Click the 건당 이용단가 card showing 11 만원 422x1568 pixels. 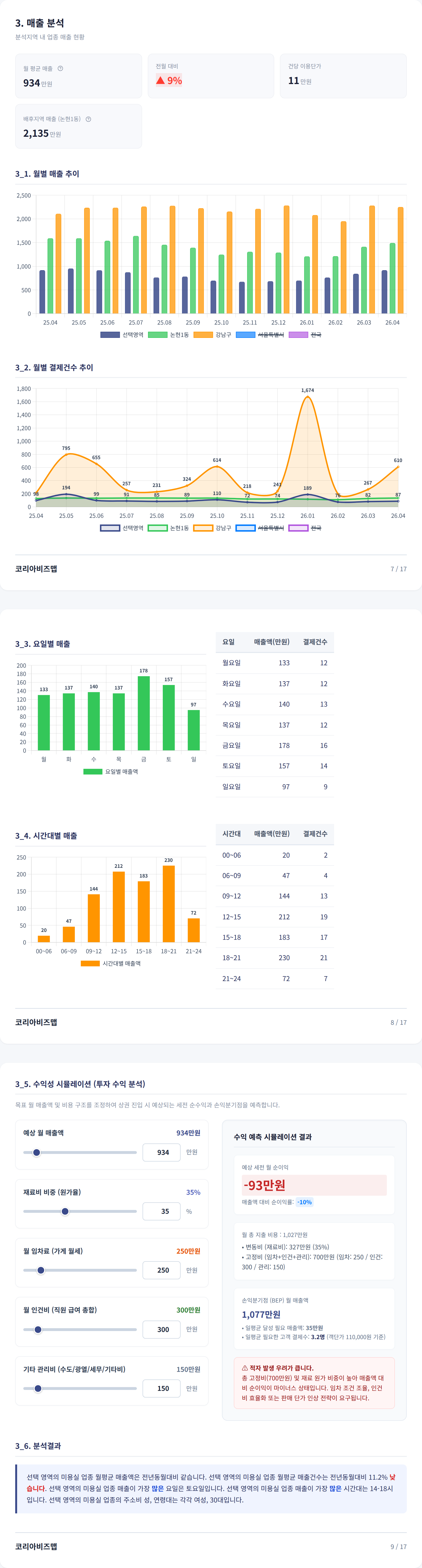pos(343,76)
